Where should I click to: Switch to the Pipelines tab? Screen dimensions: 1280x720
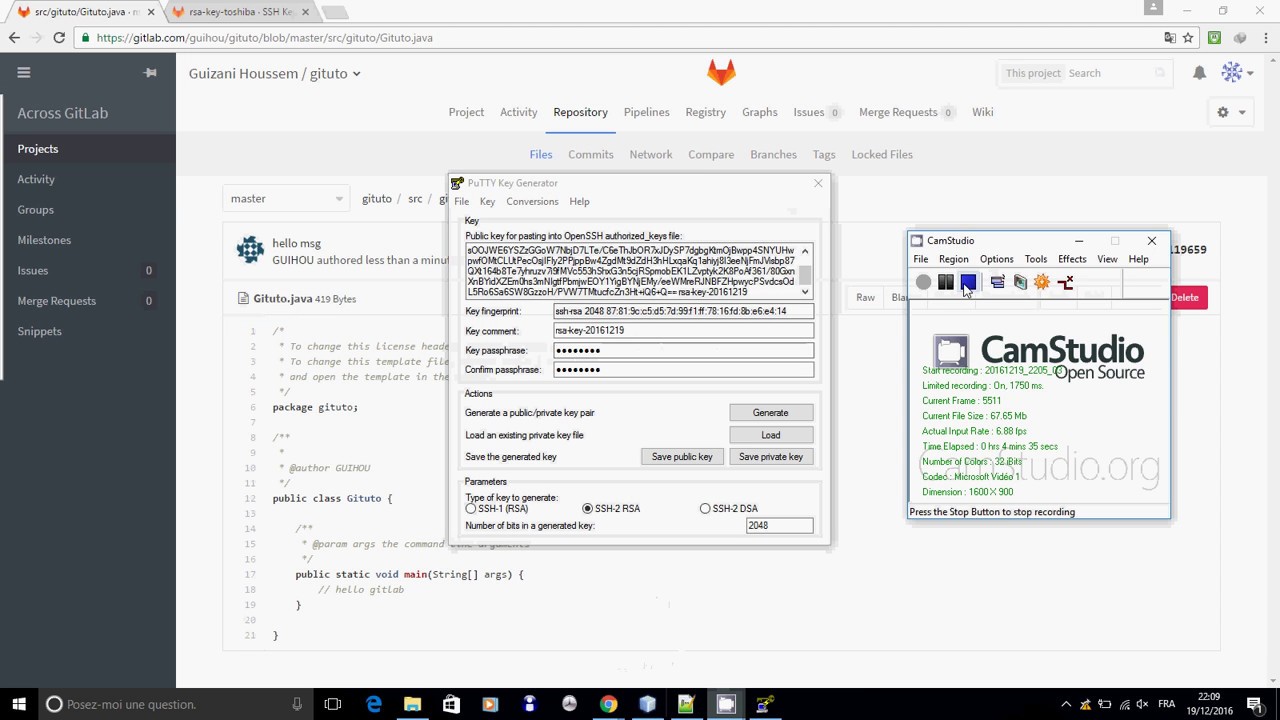646,112
